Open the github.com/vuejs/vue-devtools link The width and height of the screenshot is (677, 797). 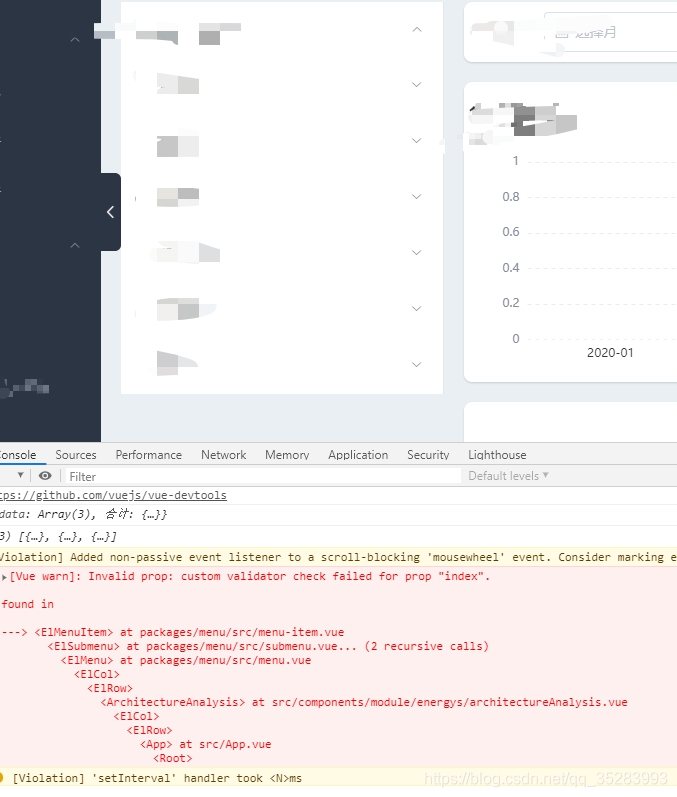tap(113, 495)
